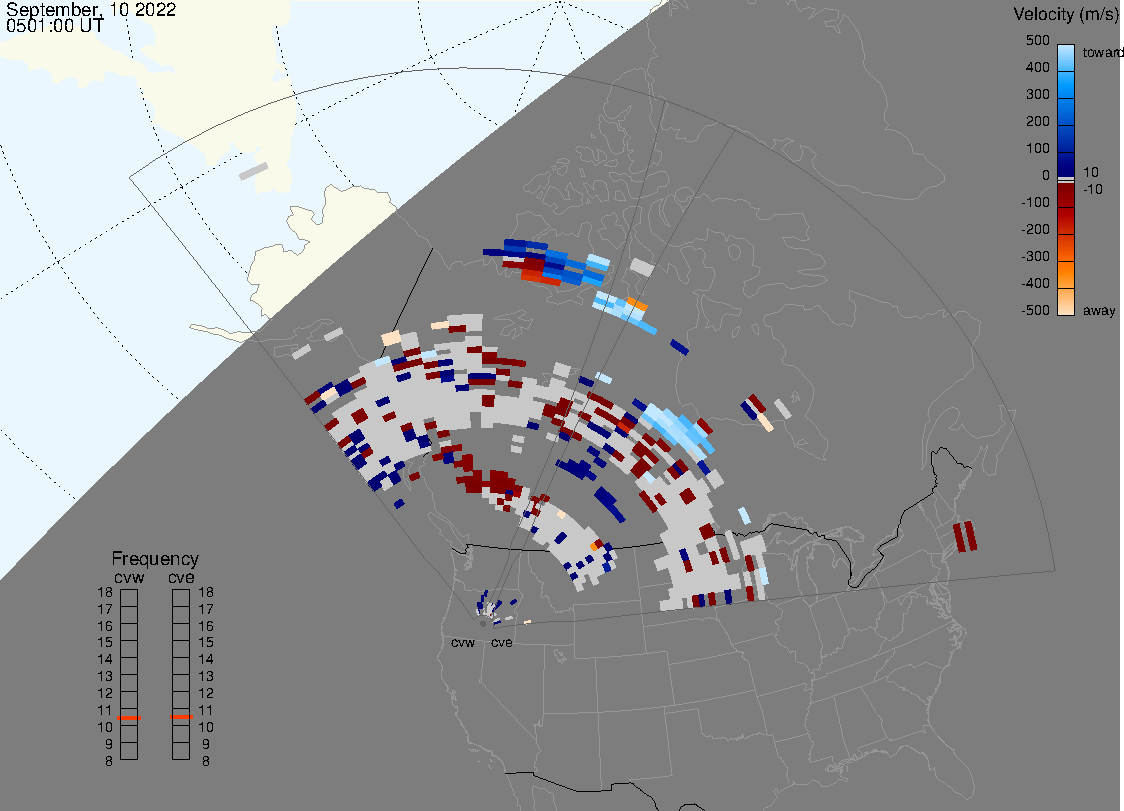Click the '14' label right of cve bar
Viewport: 1124px width, 811px height.
(x=206, y=660)
